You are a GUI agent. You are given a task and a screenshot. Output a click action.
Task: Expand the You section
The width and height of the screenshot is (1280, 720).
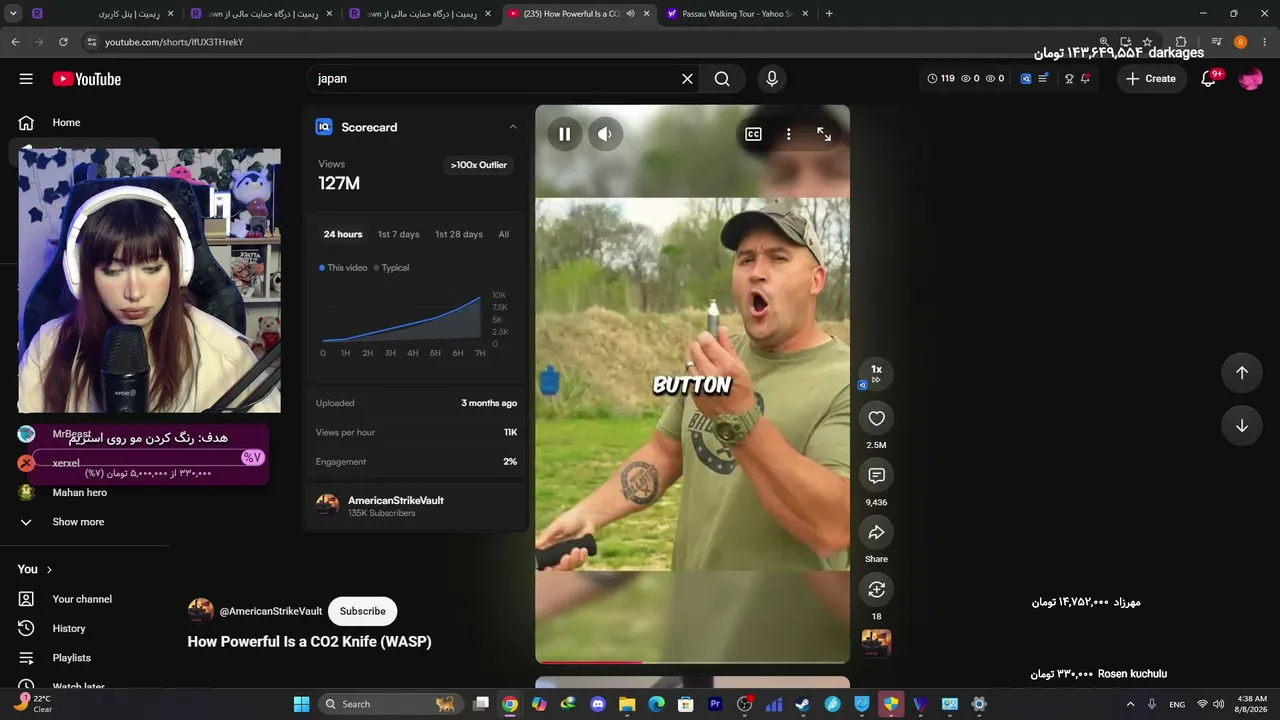35,569
